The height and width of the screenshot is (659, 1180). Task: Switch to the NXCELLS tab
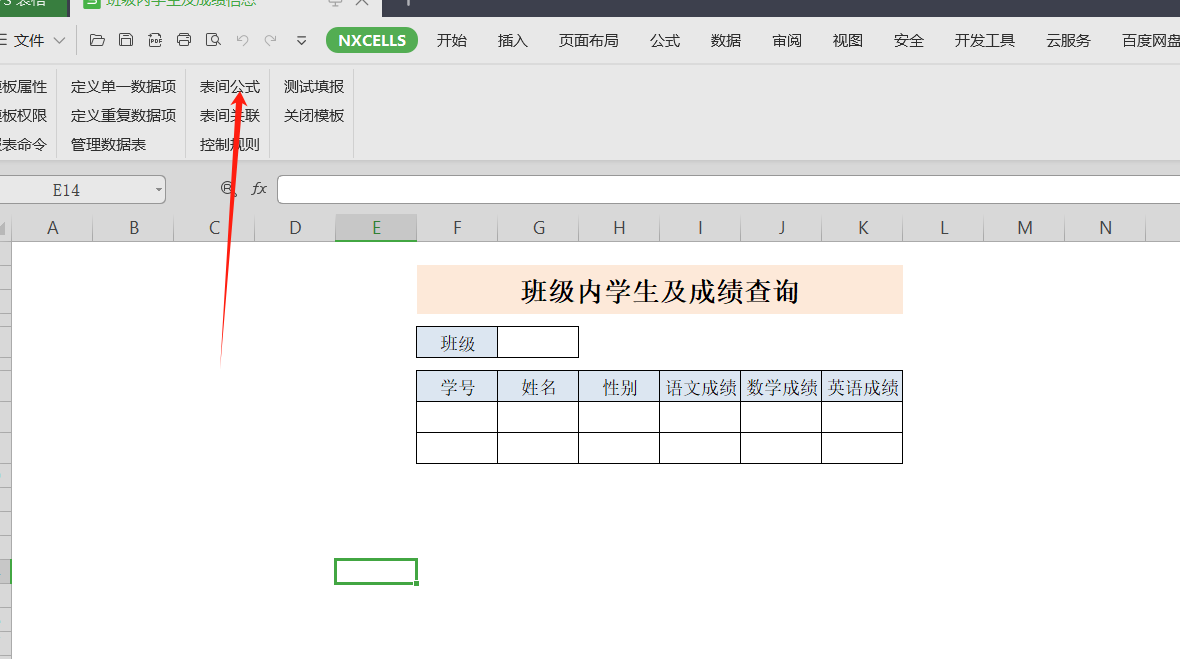click(x=372, y=41)
